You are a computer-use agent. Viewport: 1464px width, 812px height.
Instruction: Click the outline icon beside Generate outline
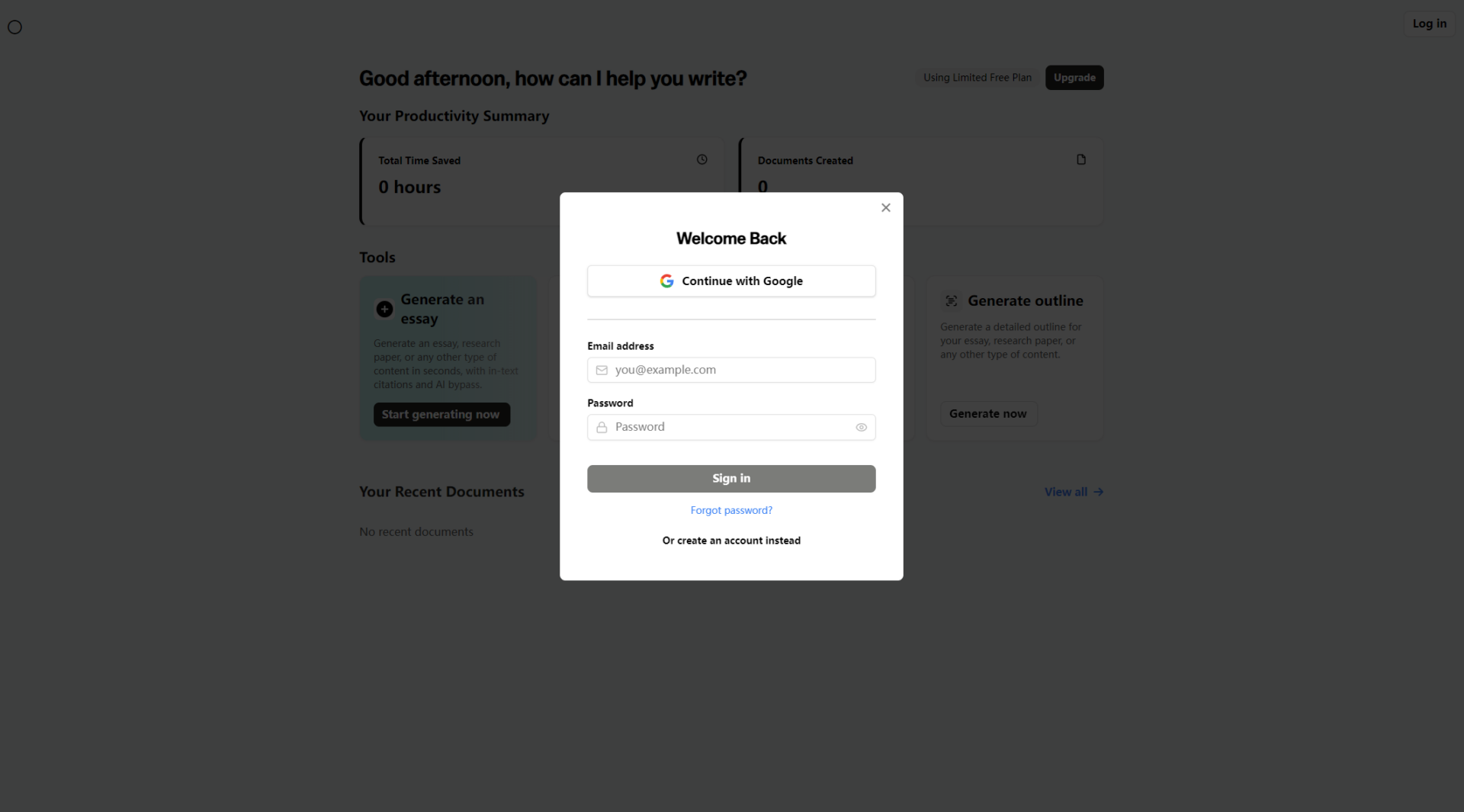click(x=951, y=301)
